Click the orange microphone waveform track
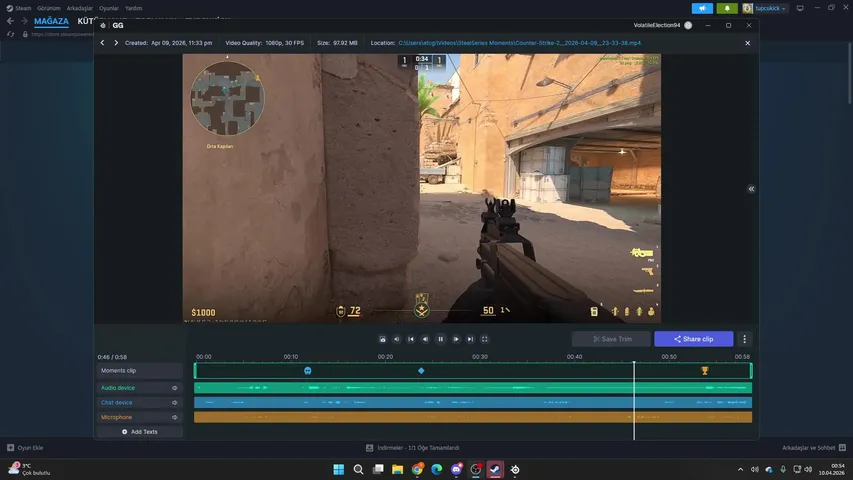The width and height of the screenshot is (853, 480). 473,417
